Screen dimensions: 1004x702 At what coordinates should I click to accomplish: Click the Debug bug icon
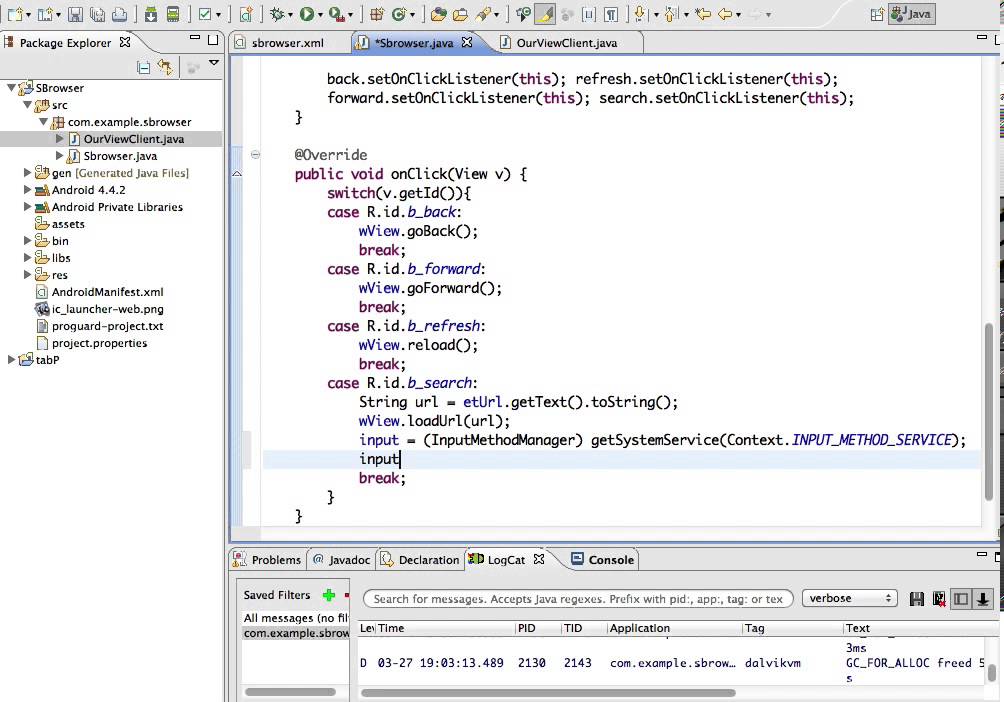pos(277,14)
